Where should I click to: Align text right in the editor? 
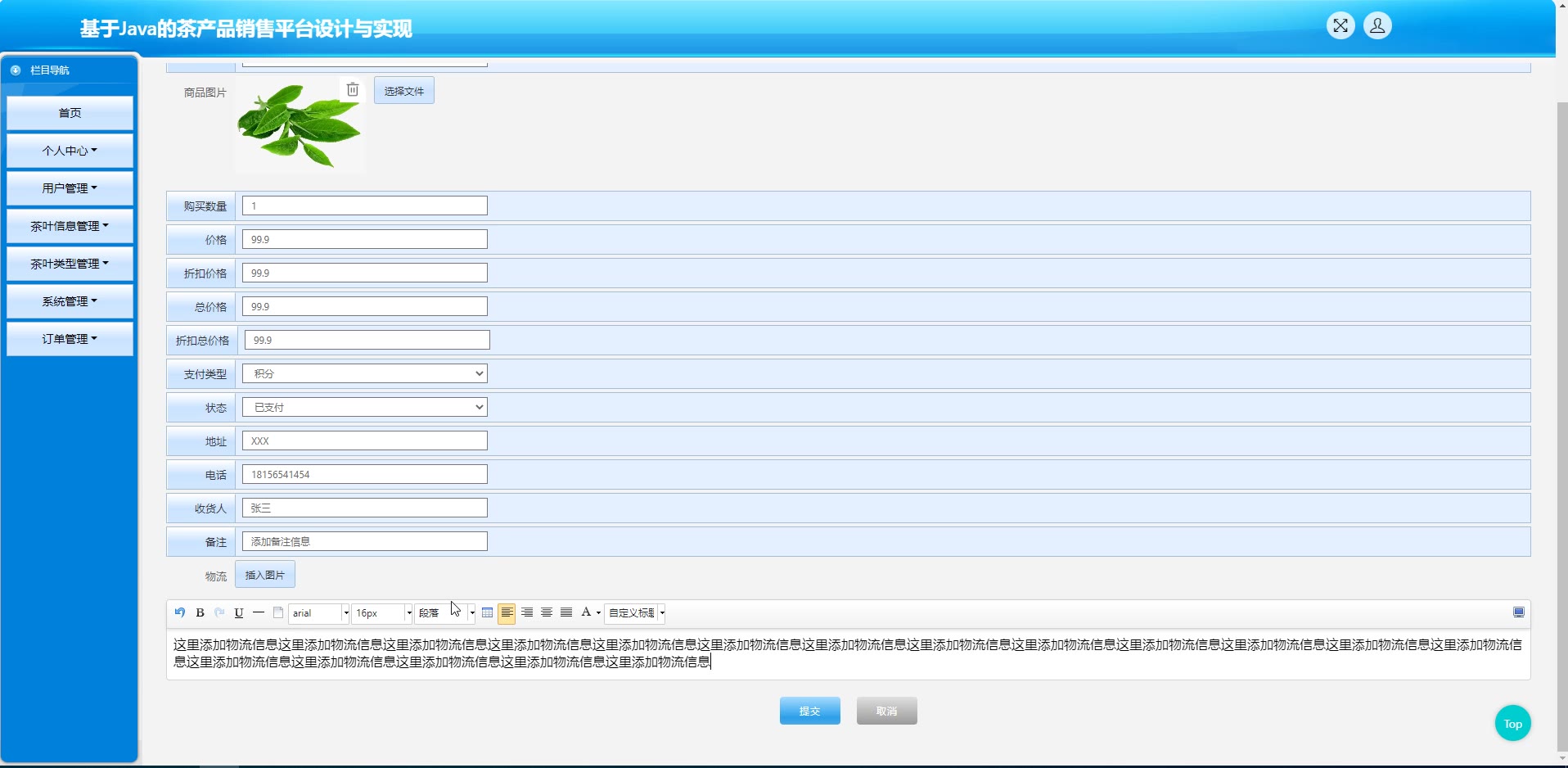pyautogui.click(x=527, y=612)
